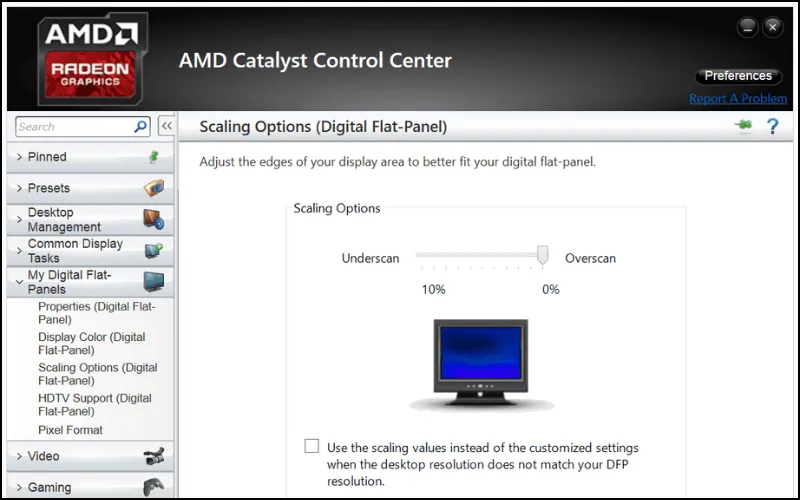Expand Desktop Management chevron
This screenshot has height=500, width=800.
[19, 219]
